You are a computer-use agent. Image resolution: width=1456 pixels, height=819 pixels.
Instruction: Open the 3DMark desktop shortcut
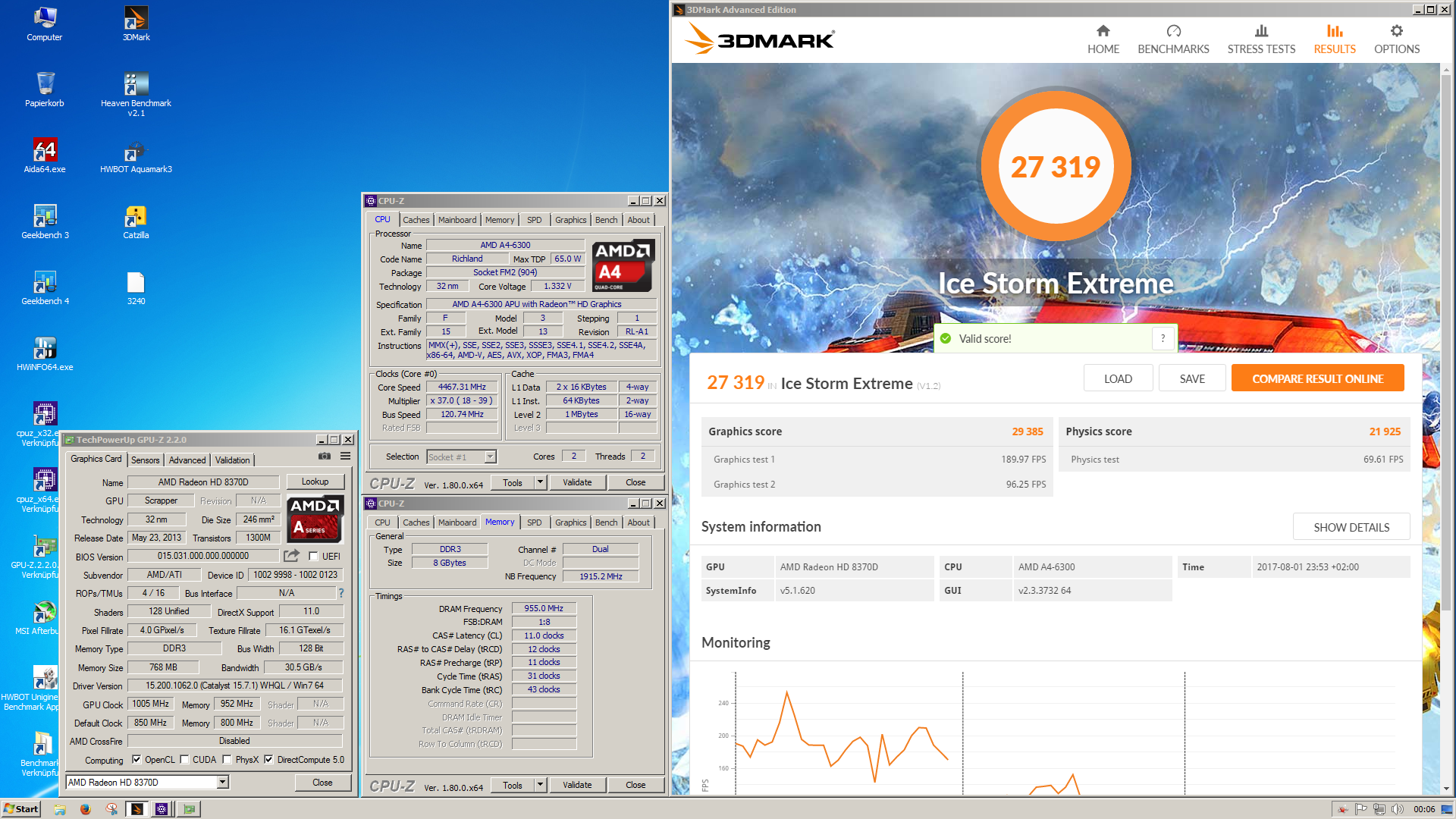[136, 24]
